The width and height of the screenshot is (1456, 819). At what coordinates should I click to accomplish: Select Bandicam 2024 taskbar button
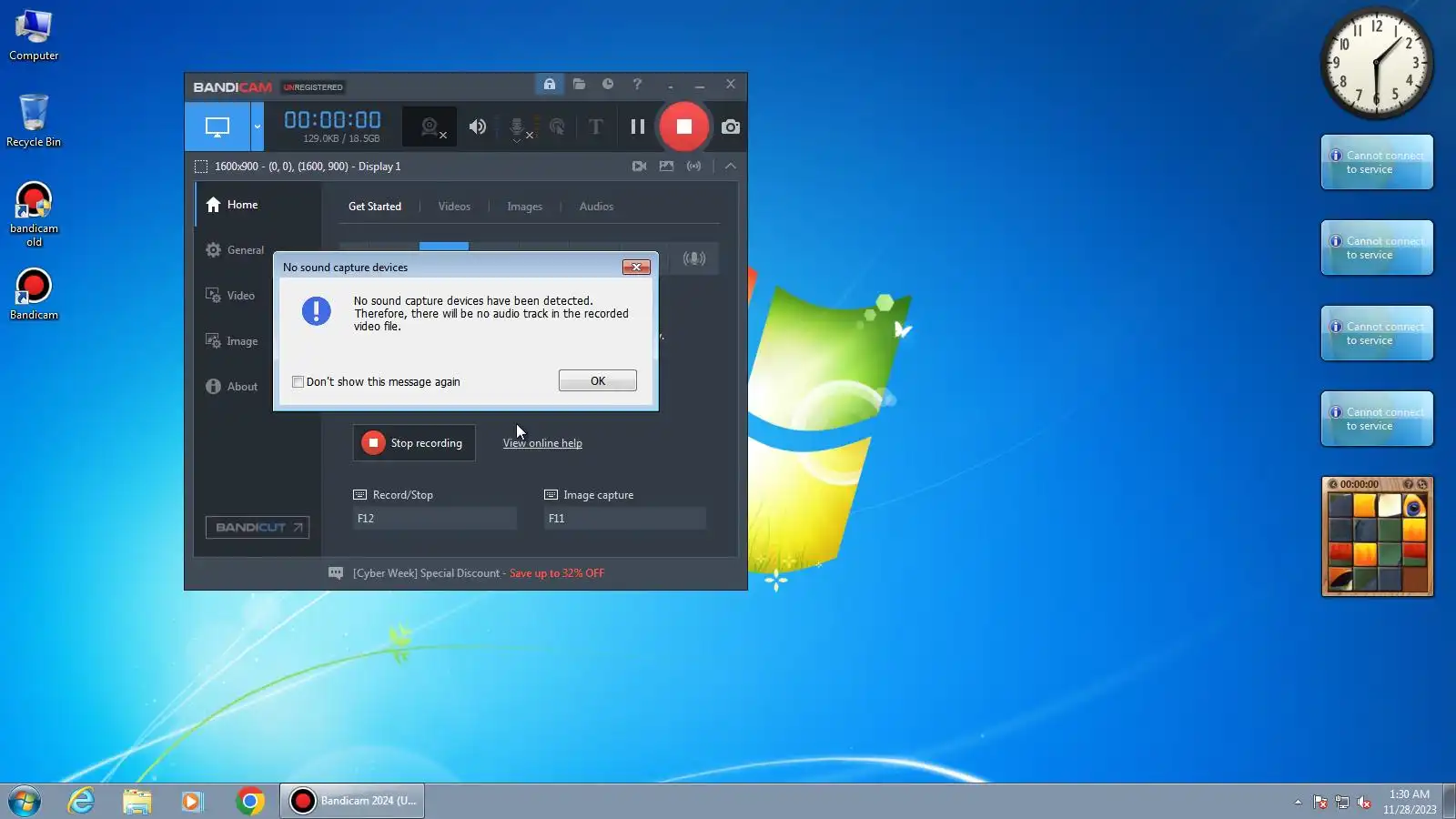pyautogui.click(x=352, y=801)
